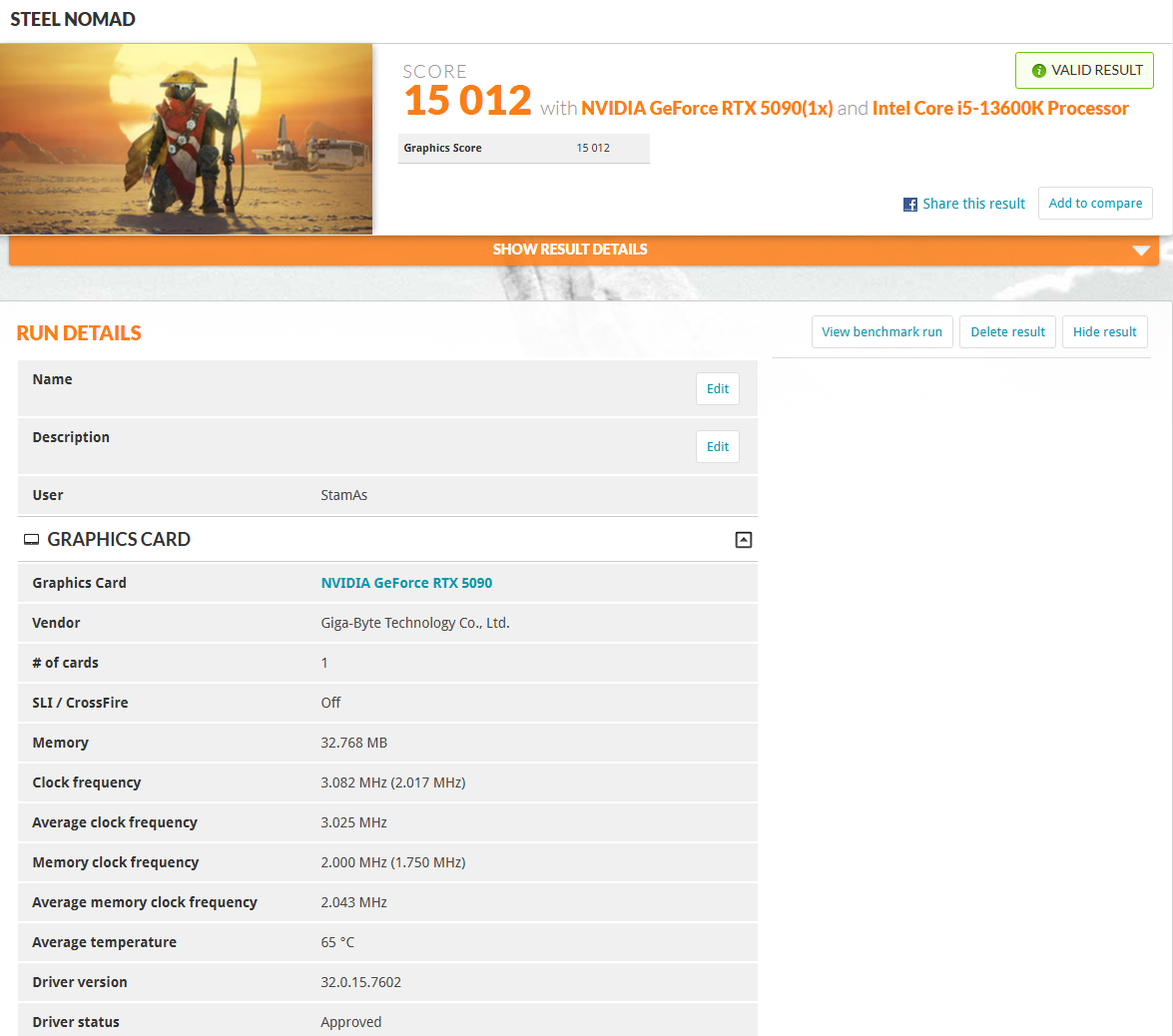This screenshot has height=1036, width=1173.
Task: Select vendor Giga-Byte Technology Co., Ltd.
Action: (415, 623)
